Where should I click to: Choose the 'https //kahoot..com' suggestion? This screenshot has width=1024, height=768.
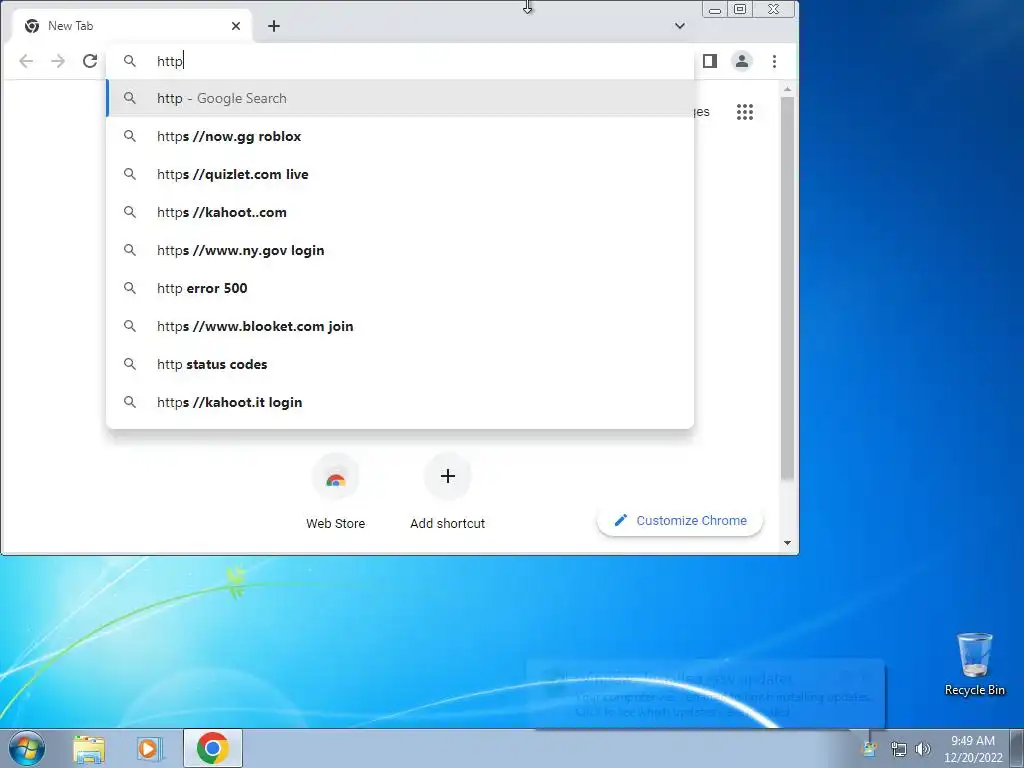pyautogui.click(x=400, y=212)
